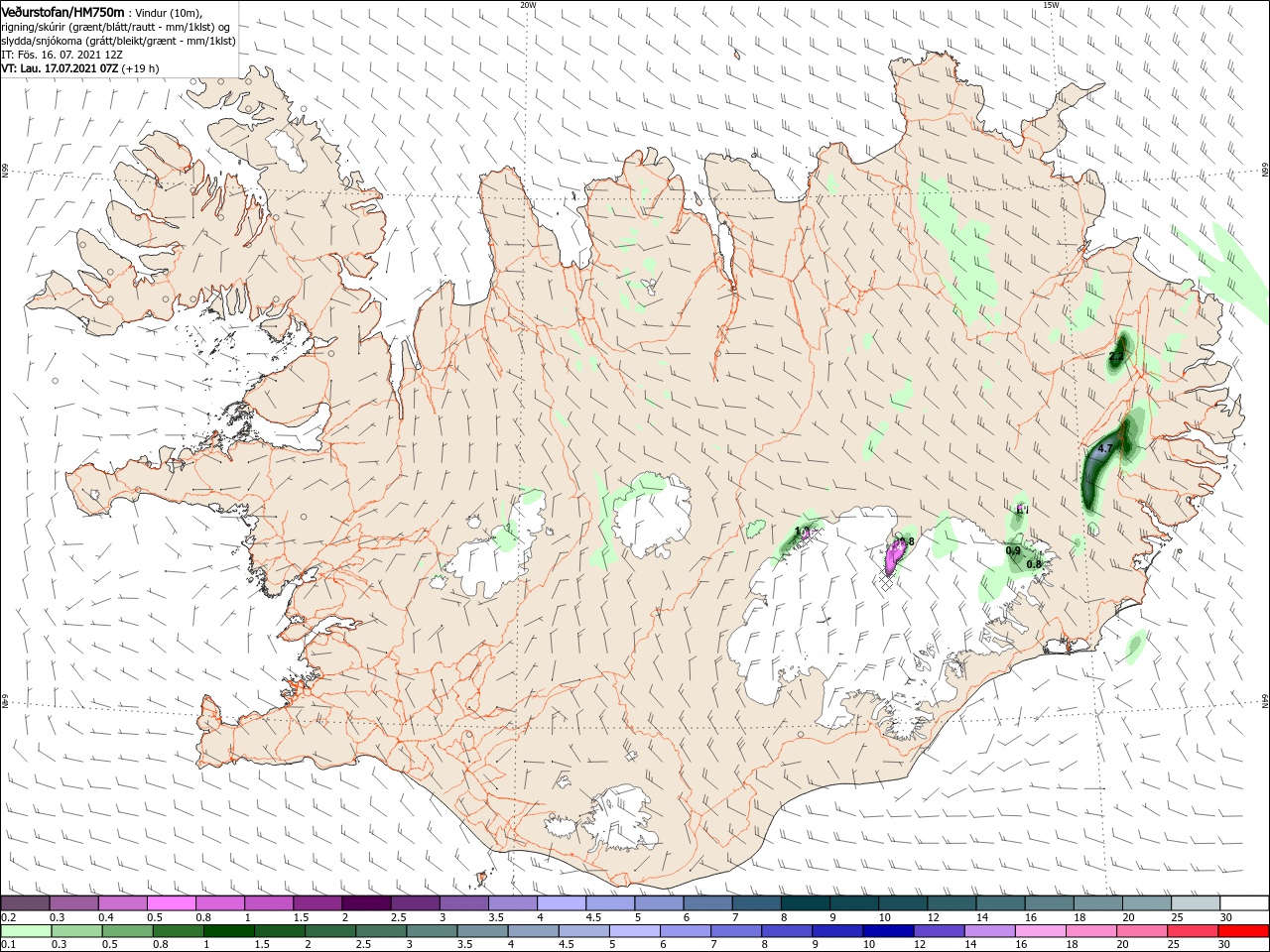The image size is (1270, 952).
Task: Pick the pale grey 25 snow legend swatch
Action: coord(1195,903)
